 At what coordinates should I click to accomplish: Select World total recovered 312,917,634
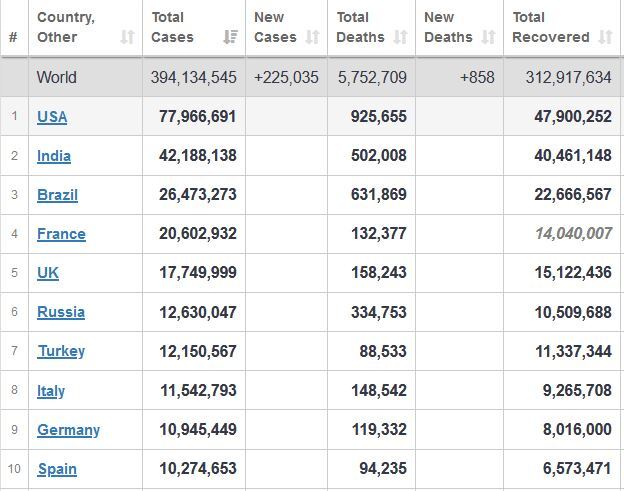[x=569, y=77]
